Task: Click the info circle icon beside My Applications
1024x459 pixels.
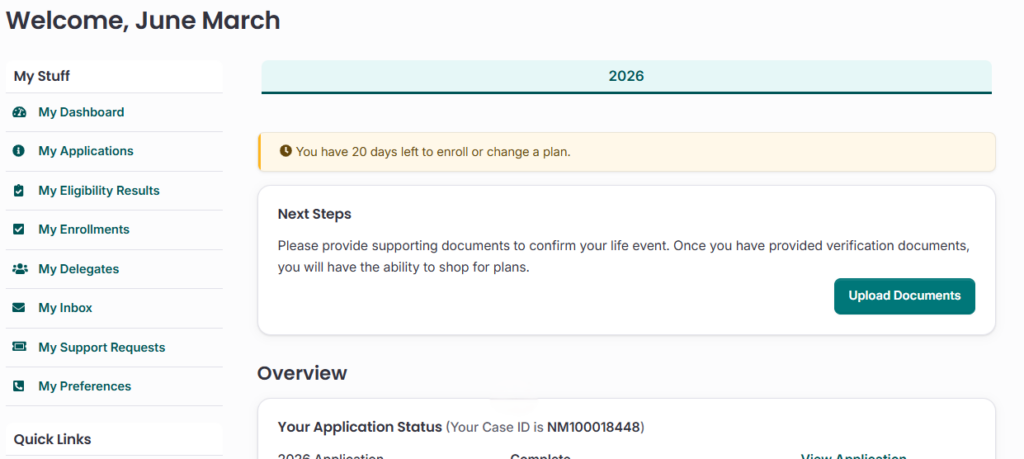Action: (x=19, y=151)
